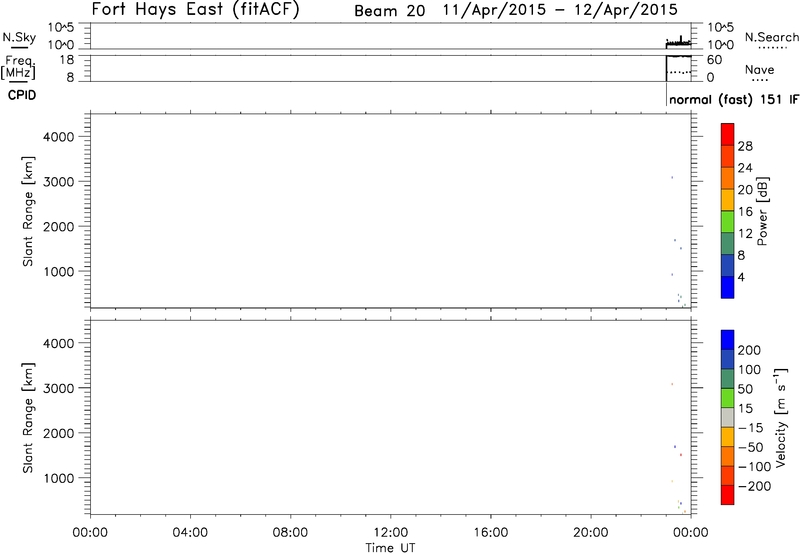Click the '12:00' time axis tick label
This screenshot has height=554, width=800.
point(390,533)
